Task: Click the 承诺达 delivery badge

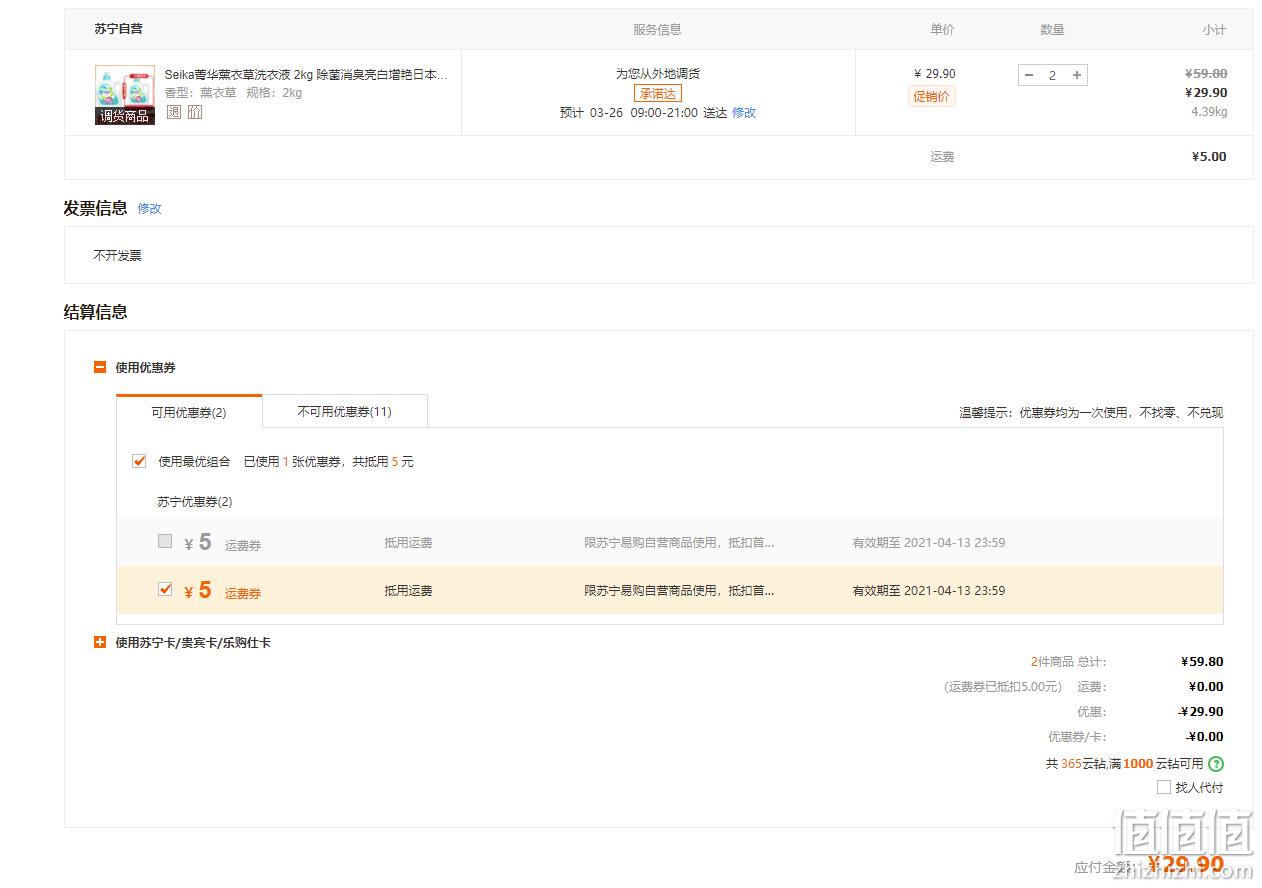Action: click(x=658, y=93)
